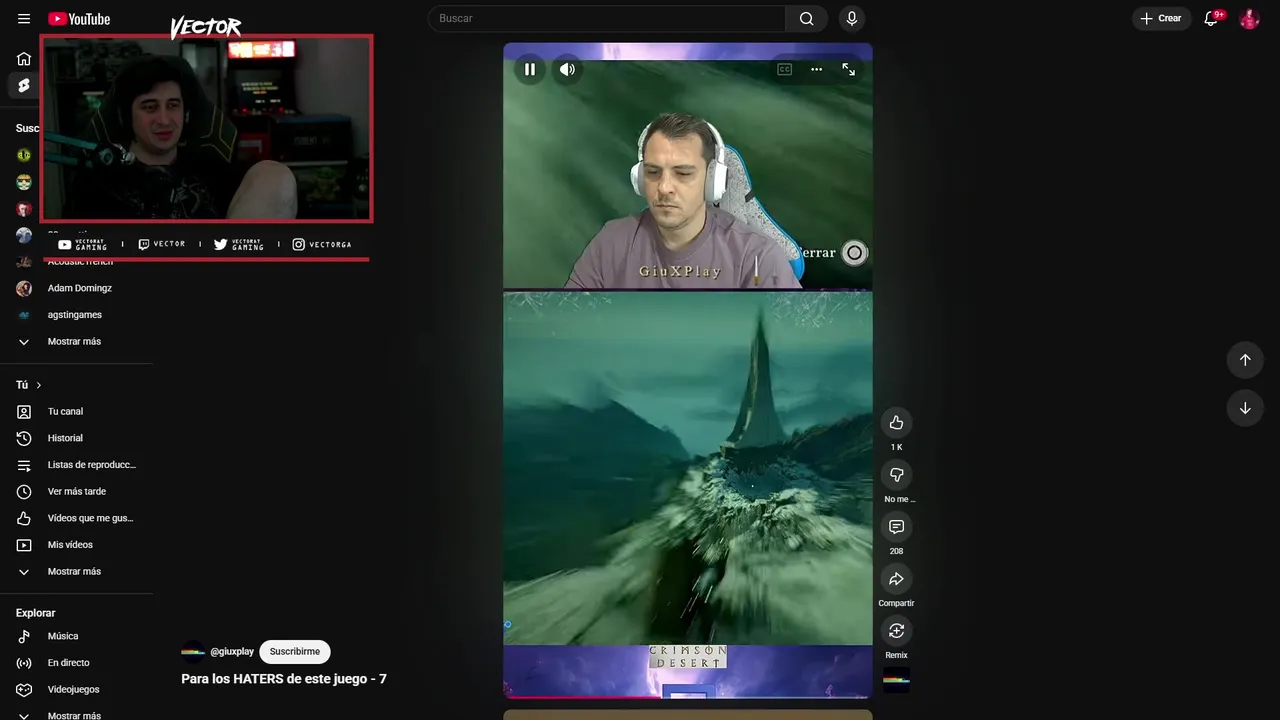Toggle closed captions on the Short
1280x720 pixels.
pyautogui.click(x=785, y=69)
